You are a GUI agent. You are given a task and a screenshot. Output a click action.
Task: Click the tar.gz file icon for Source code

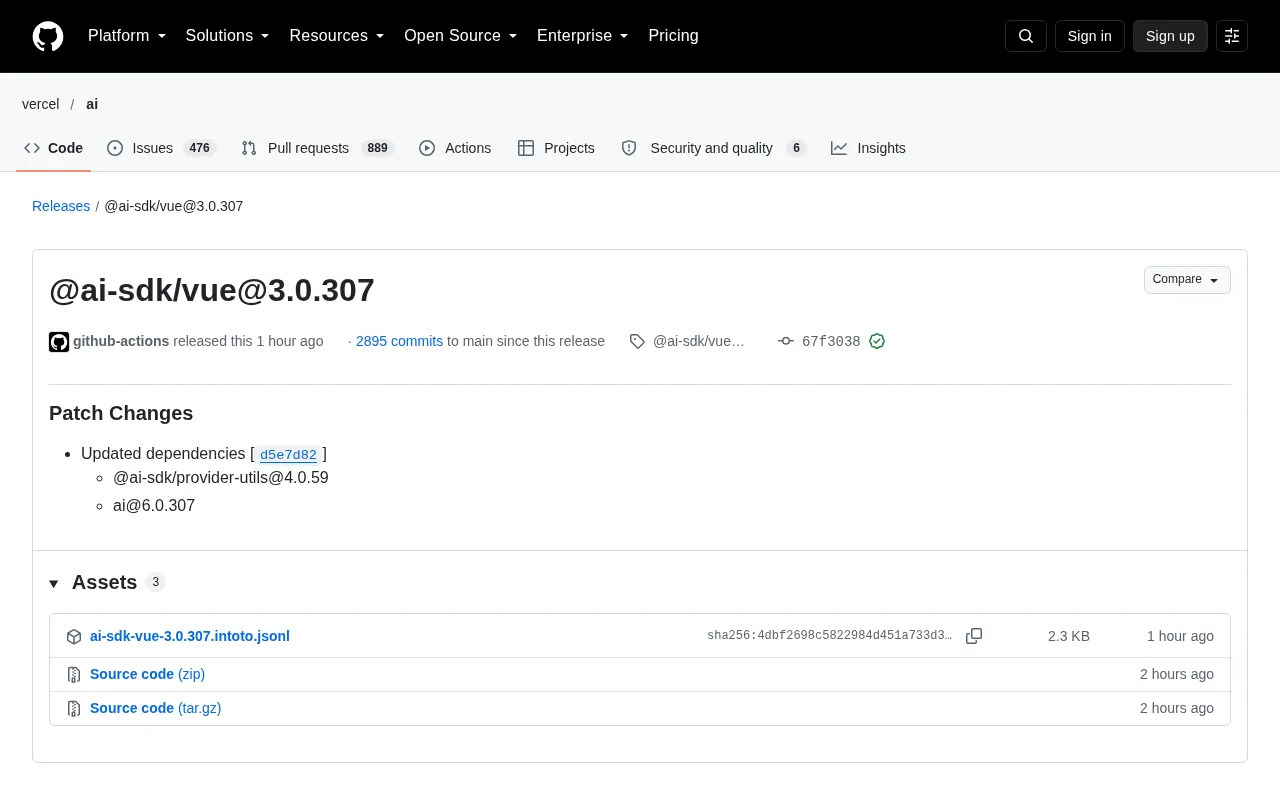point(74,709)
